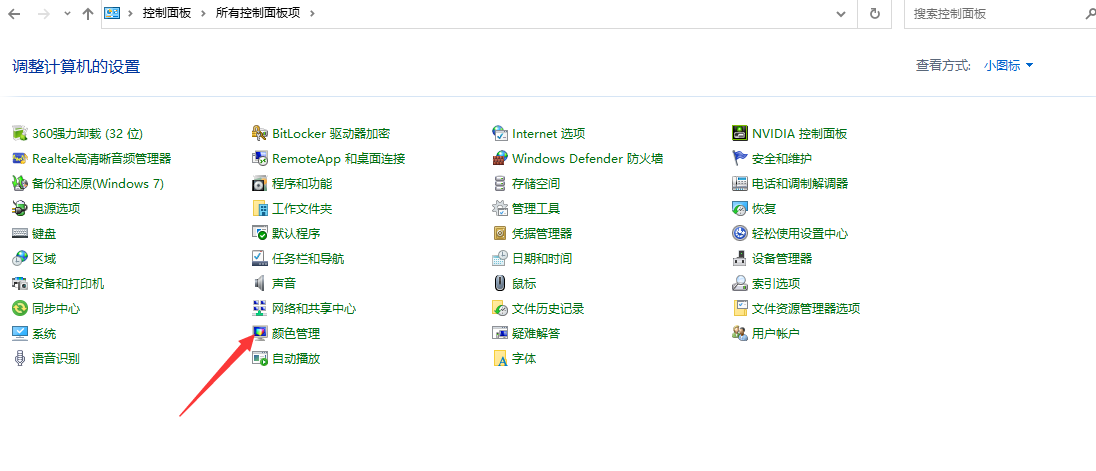Screen dimensions: 1096x471
Task: Click the 凭据管理器 icon
Action: [x=500, y=233]
